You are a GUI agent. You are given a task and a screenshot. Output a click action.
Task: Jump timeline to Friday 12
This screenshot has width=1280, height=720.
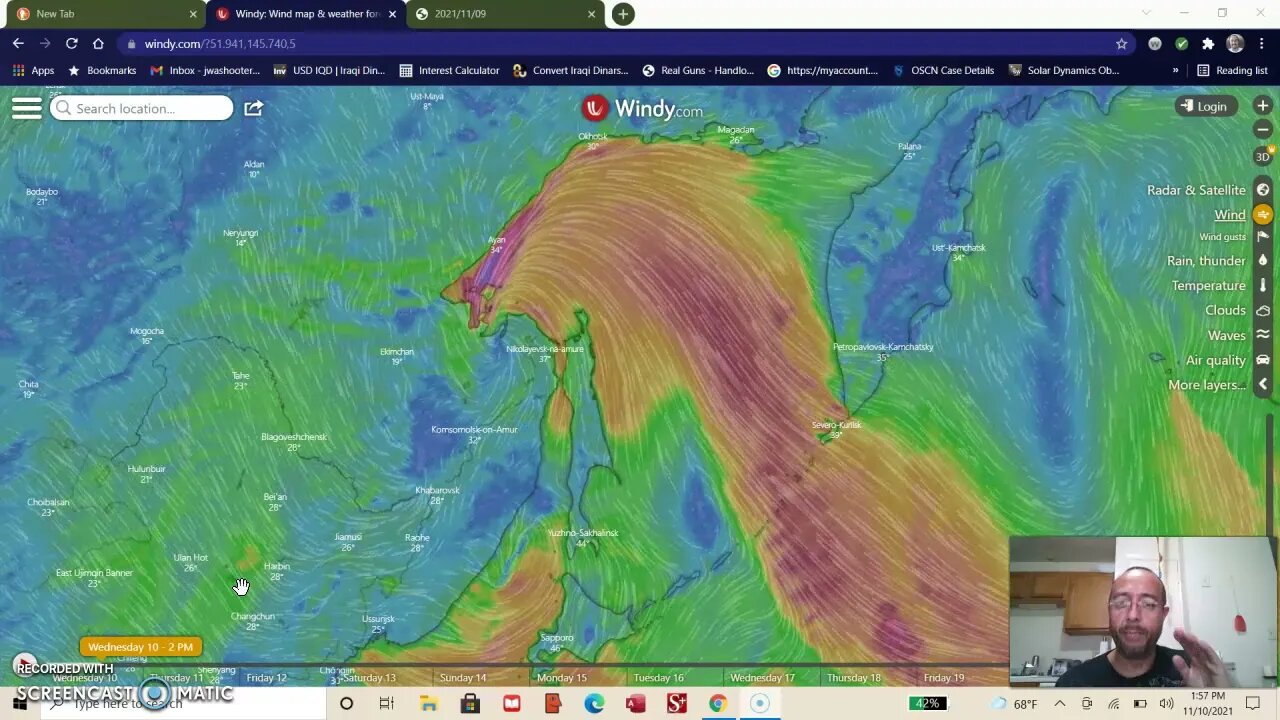click(266, 678)
